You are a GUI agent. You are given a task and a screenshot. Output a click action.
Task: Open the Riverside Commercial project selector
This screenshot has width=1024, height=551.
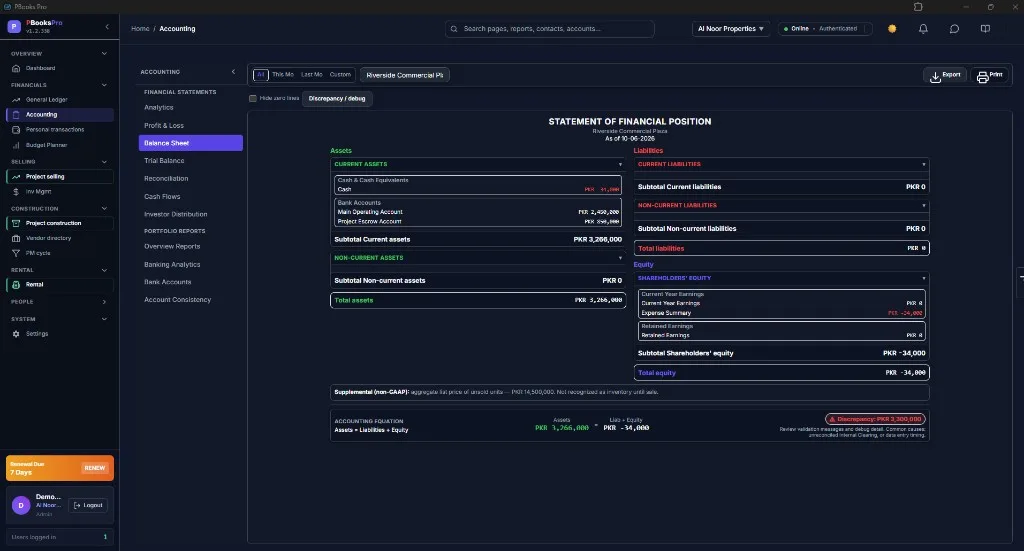click(x=405, y=75)
